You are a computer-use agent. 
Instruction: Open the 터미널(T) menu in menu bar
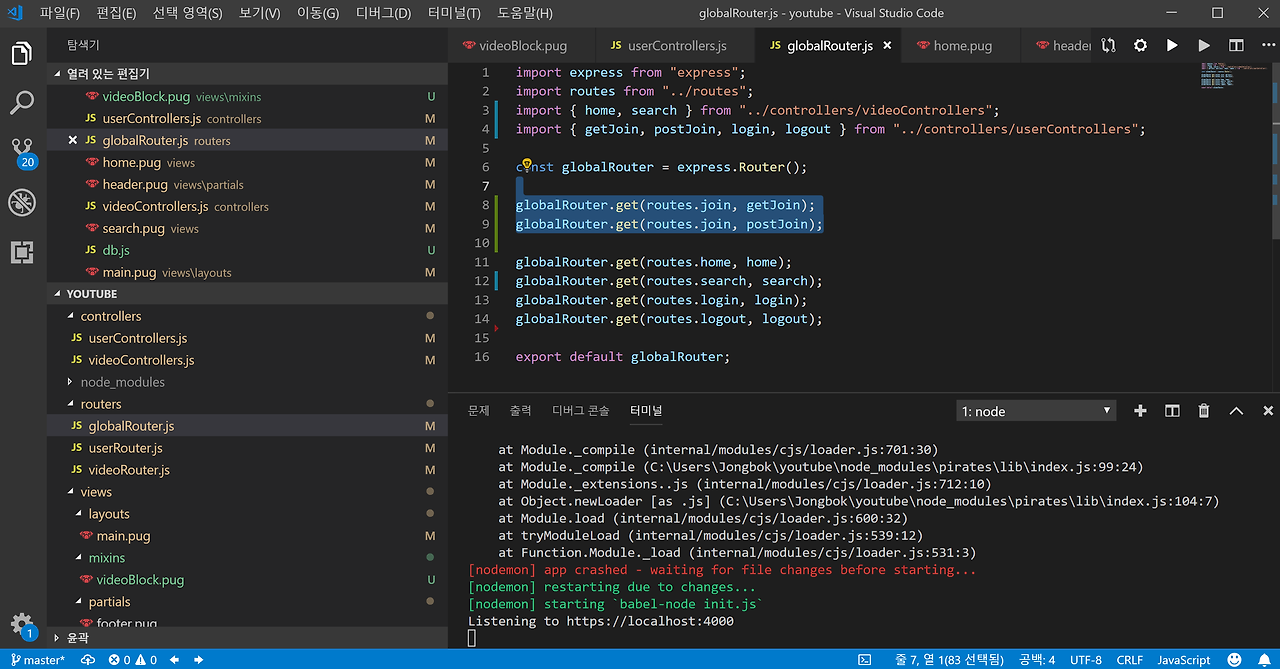453,13
